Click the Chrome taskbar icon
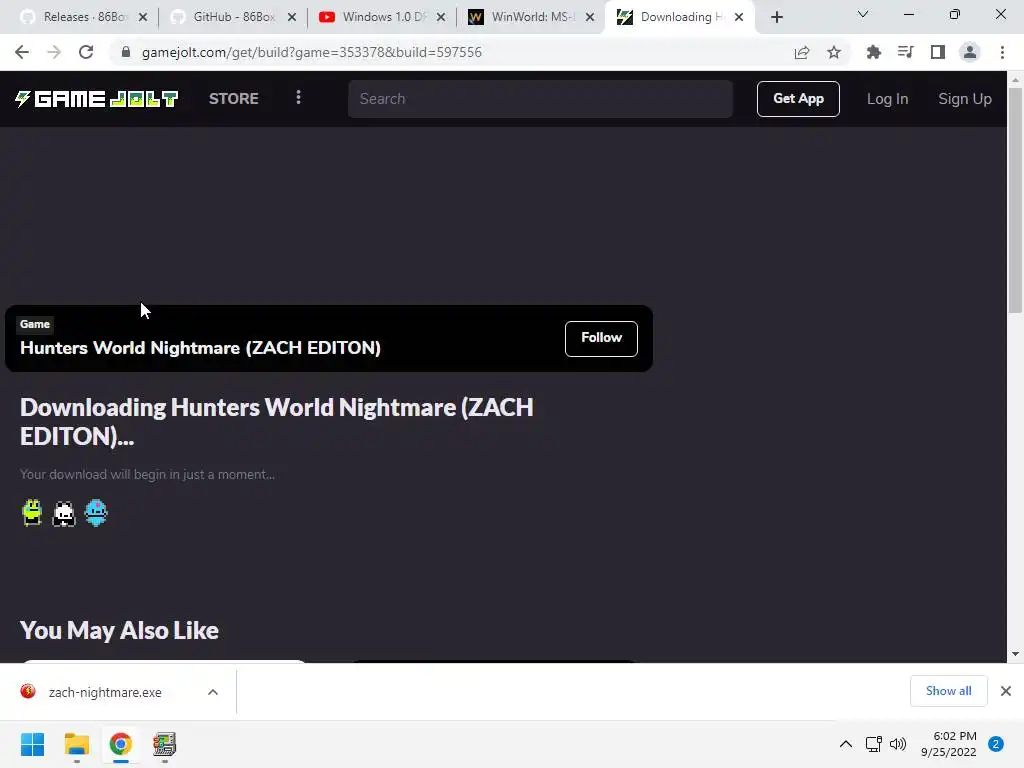The width and height of the screenshot is (1024, 768). click(120, 744)
